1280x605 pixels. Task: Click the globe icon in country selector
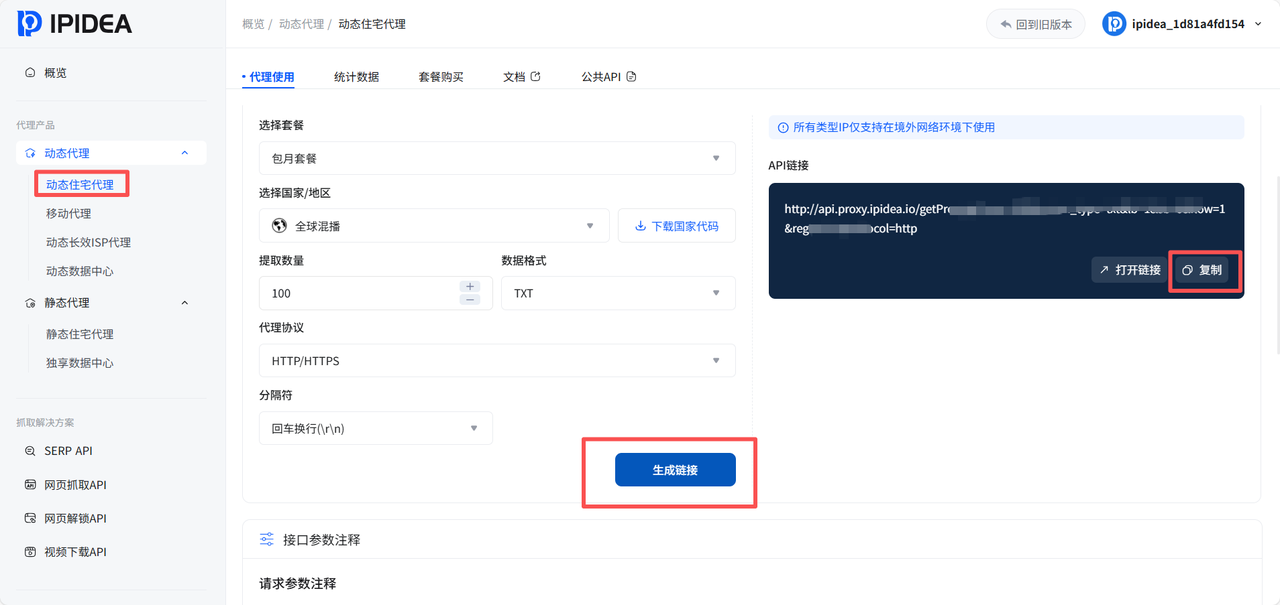click(x=280, y=226)
